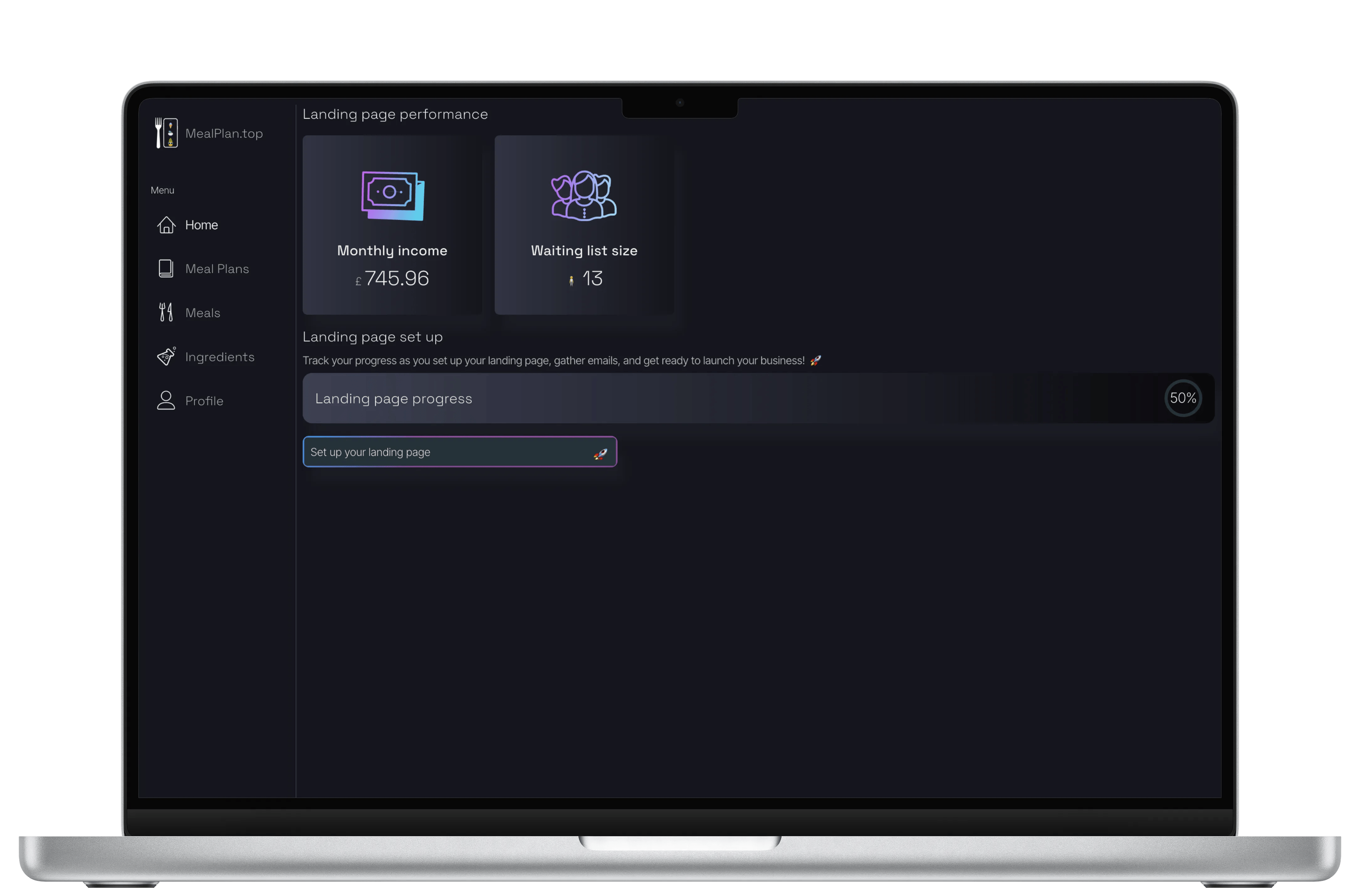
Task: Click the rocket icon in setup button
Action: [600, 454]
